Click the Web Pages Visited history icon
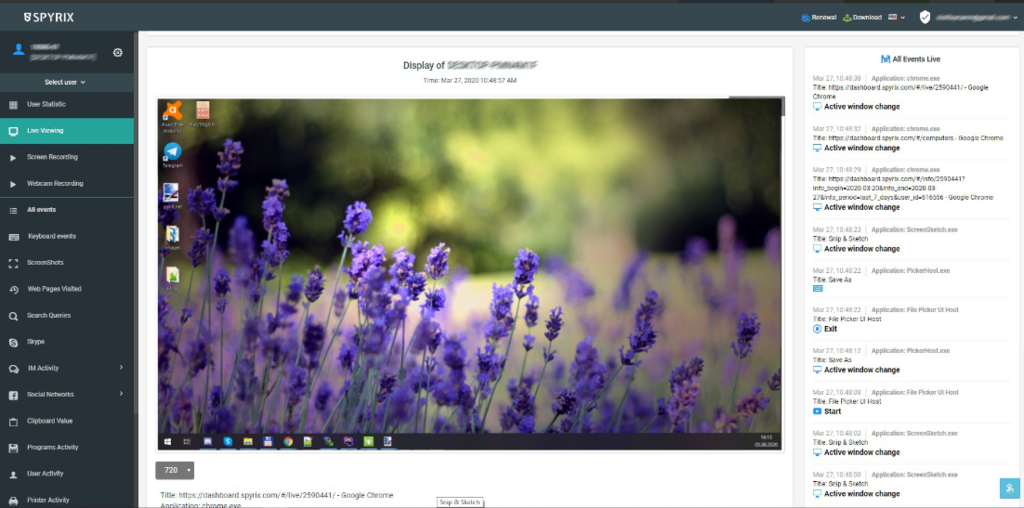This screenshot has width=1024, height=508. [13, 289]
